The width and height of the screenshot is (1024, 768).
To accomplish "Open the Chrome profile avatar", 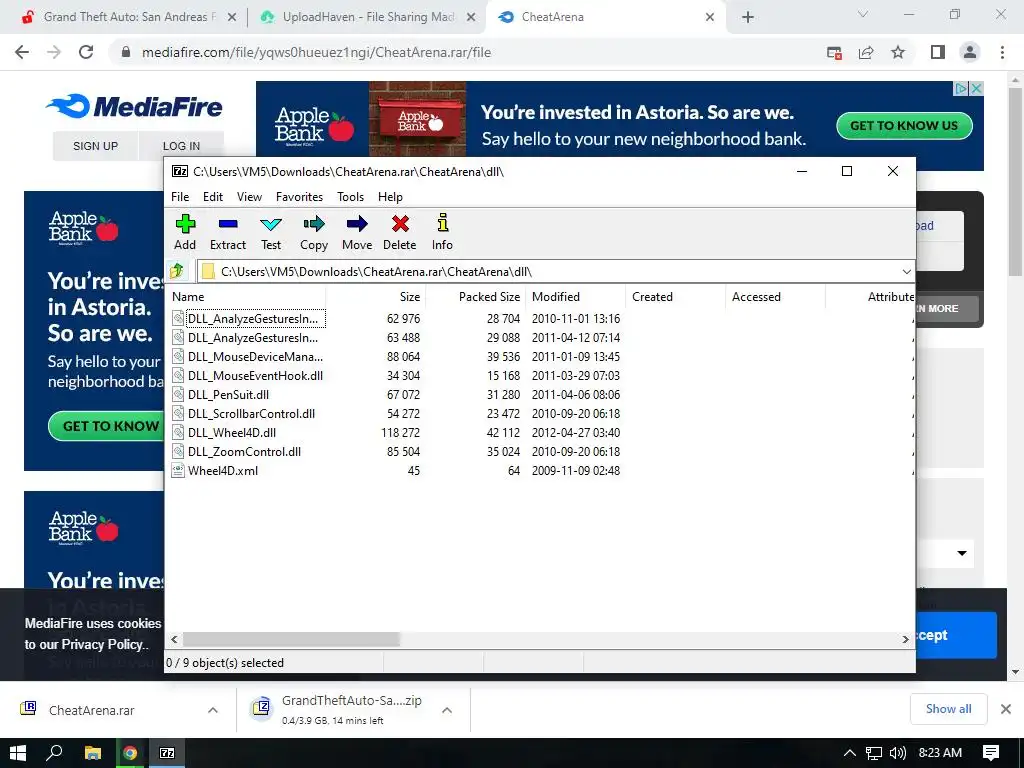I will point(970,52).
